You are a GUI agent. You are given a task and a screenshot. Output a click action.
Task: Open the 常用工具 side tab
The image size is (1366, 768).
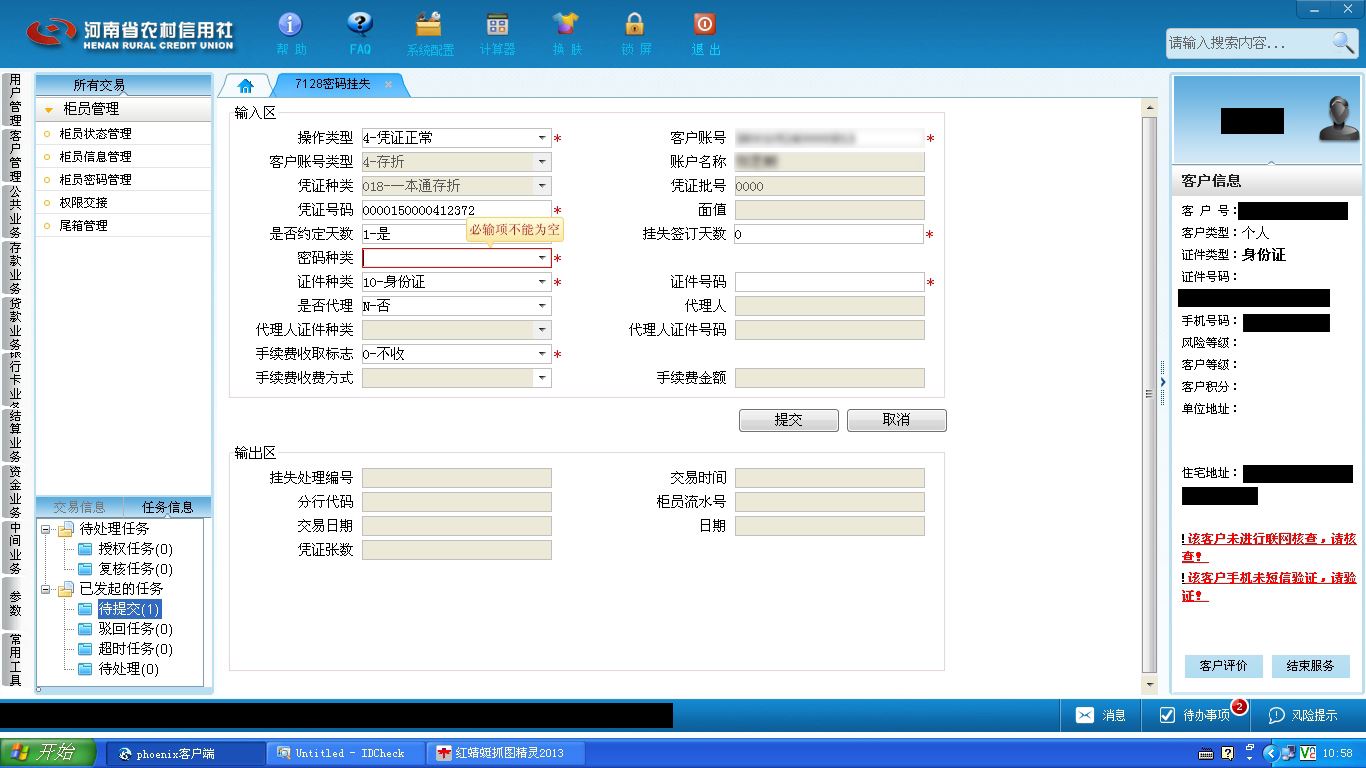[x=15, y=659]
